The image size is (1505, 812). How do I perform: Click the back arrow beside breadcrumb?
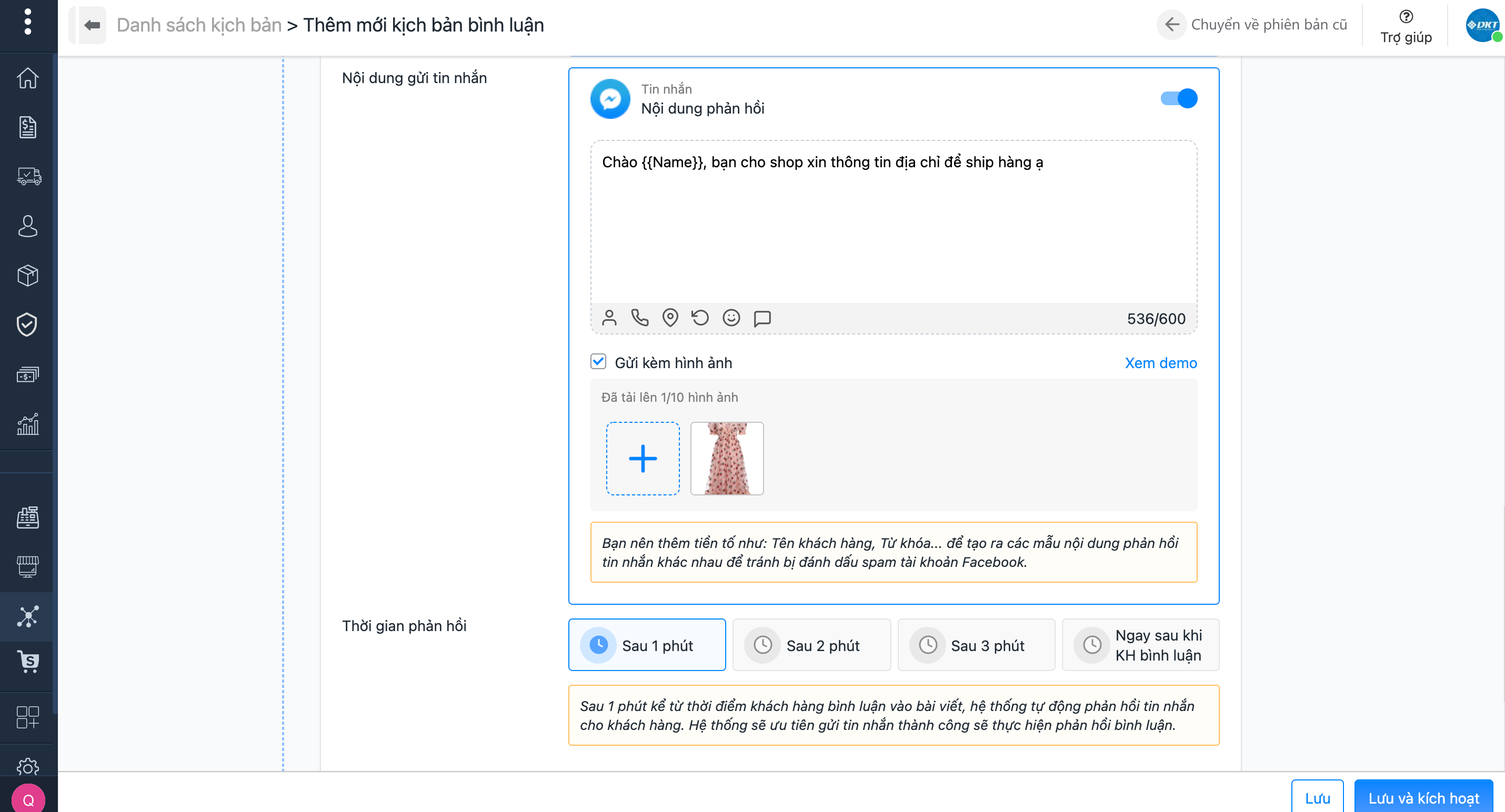tap(92, 25)
